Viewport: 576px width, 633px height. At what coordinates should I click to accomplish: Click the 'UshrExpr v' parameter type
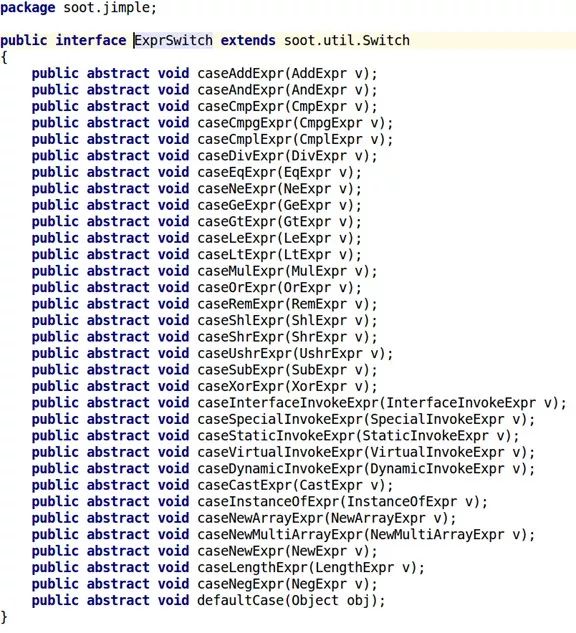[x=341, y=354]
